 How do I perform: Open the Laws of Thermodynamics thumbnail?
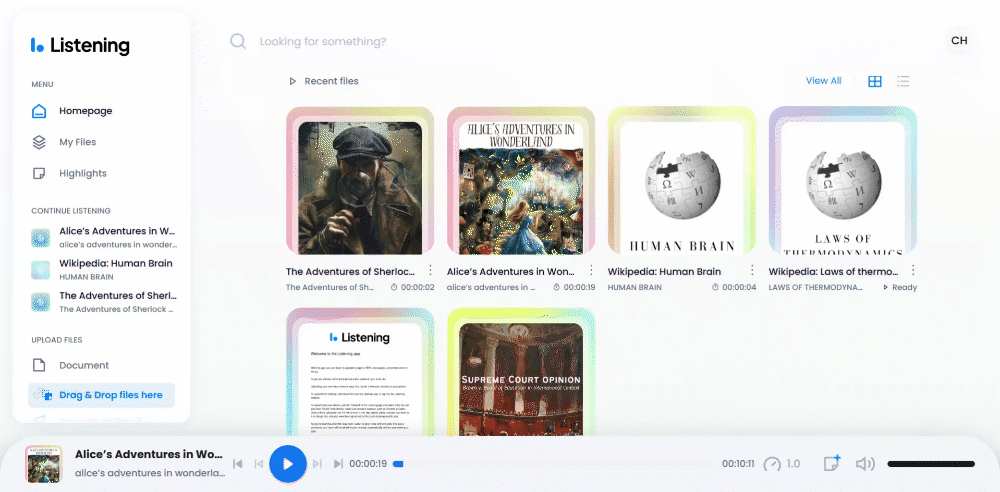click(x=842, y=183)
